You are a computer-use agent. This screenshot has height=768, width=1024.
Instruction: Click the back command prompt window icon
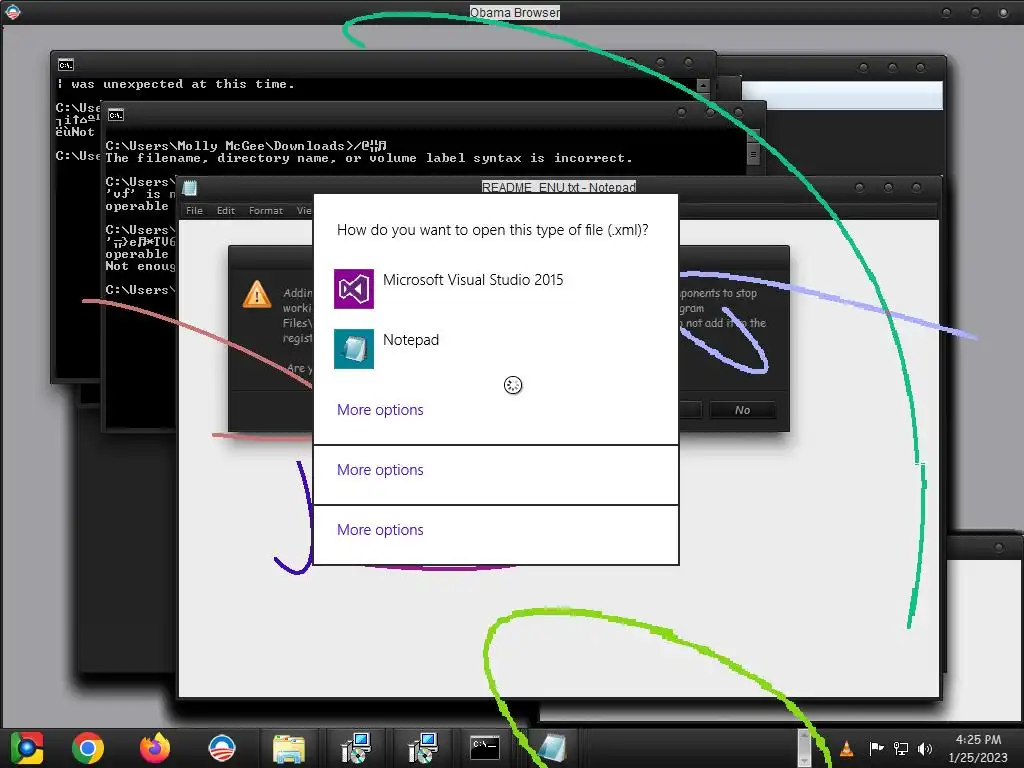tap(66, 65)
